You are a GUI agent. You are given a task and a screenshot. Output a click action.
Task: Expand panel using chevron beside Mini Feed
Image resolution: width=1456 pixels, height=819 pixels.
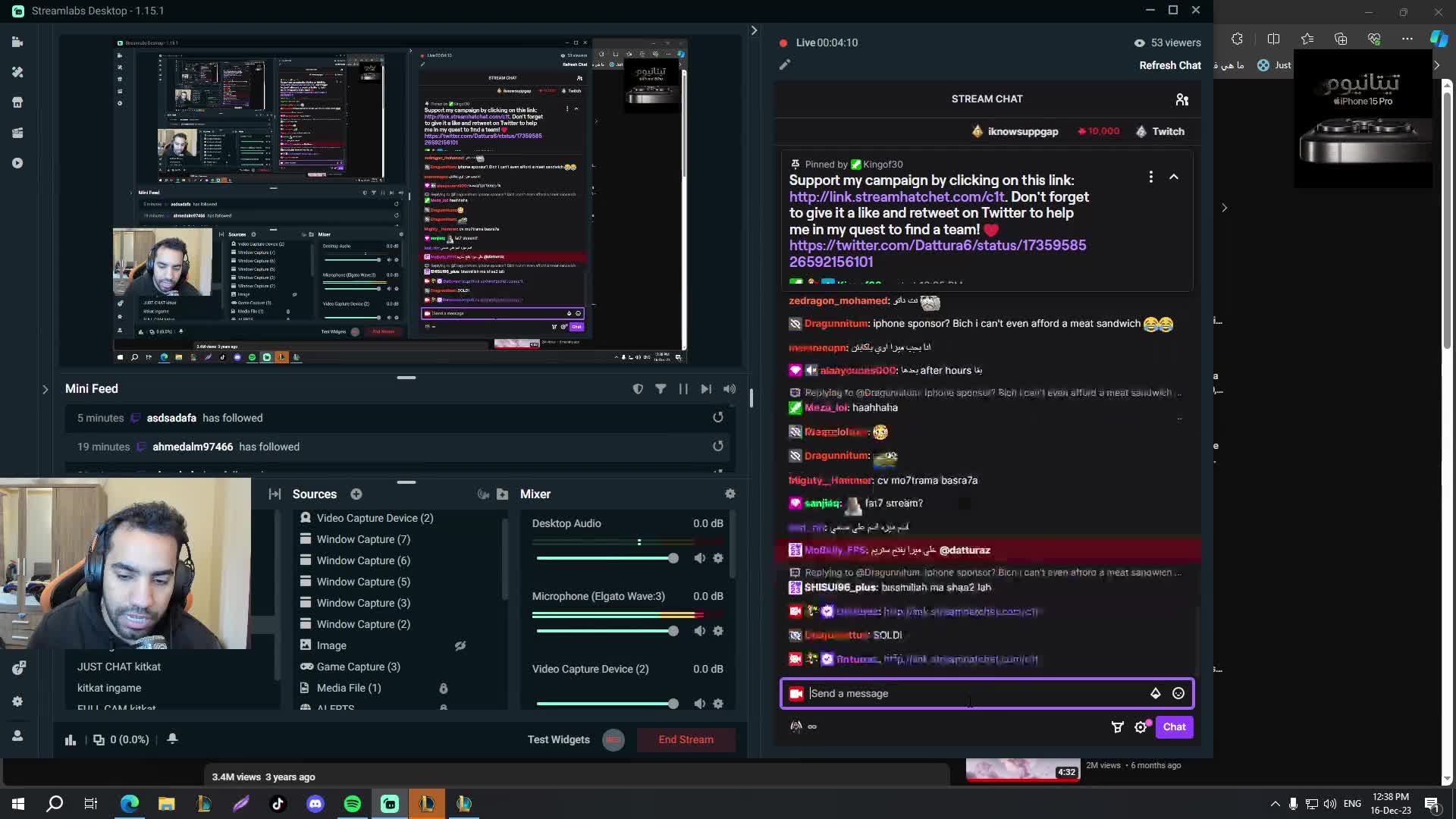coord(45,389)
